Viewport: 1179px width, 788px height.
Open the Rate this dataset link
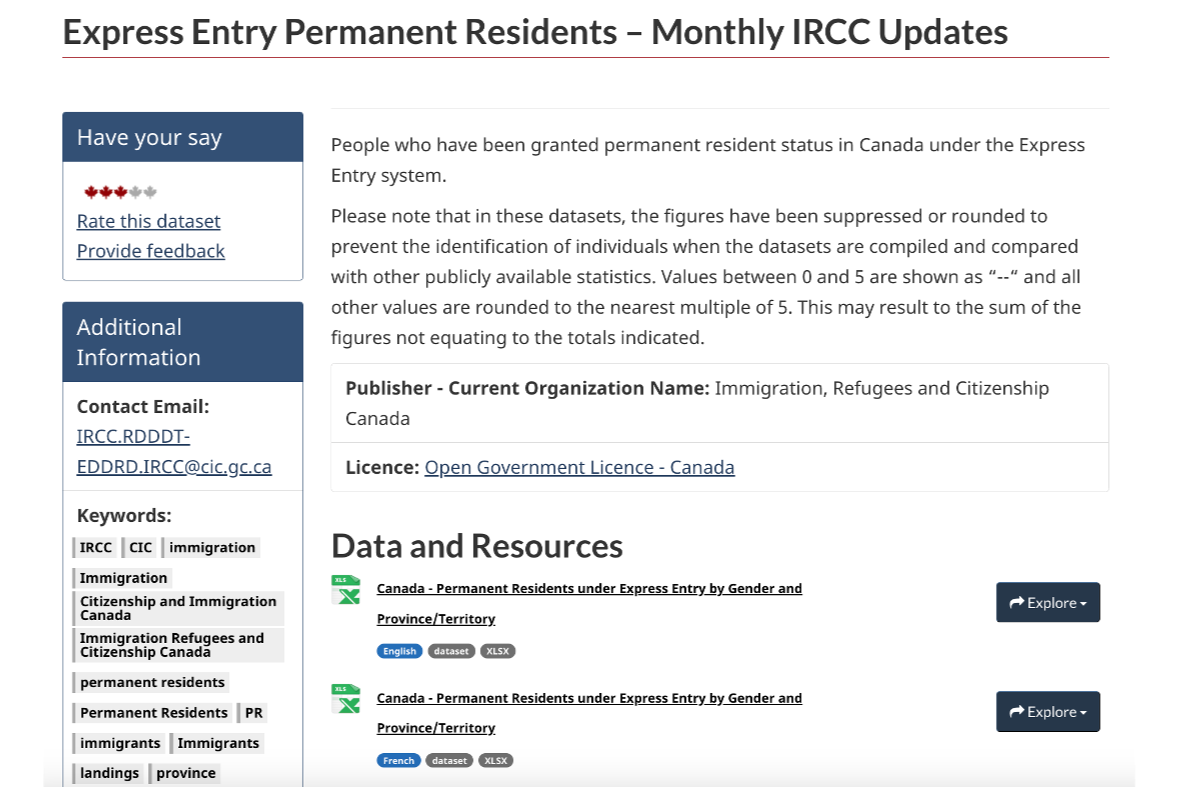point(148,221)
